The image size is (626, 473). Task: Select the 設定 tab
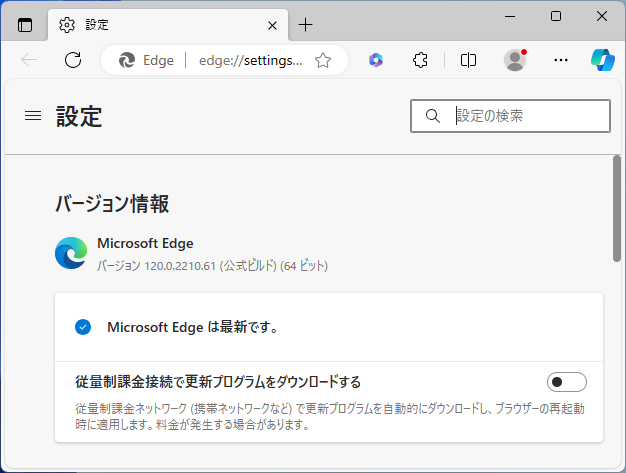[168, 25]
